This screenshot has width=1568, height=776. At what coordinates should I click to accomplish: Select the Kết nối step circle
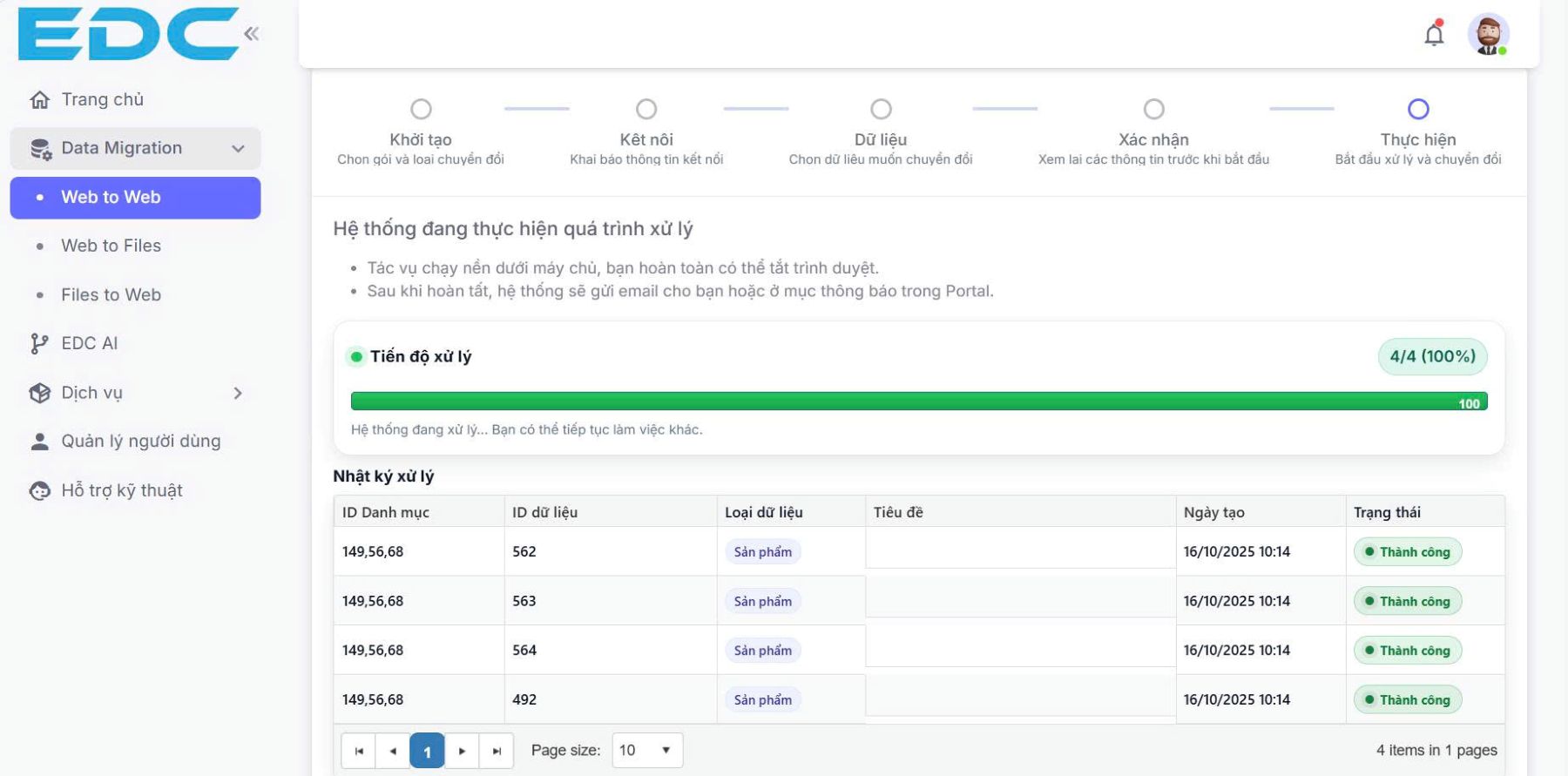646,109
